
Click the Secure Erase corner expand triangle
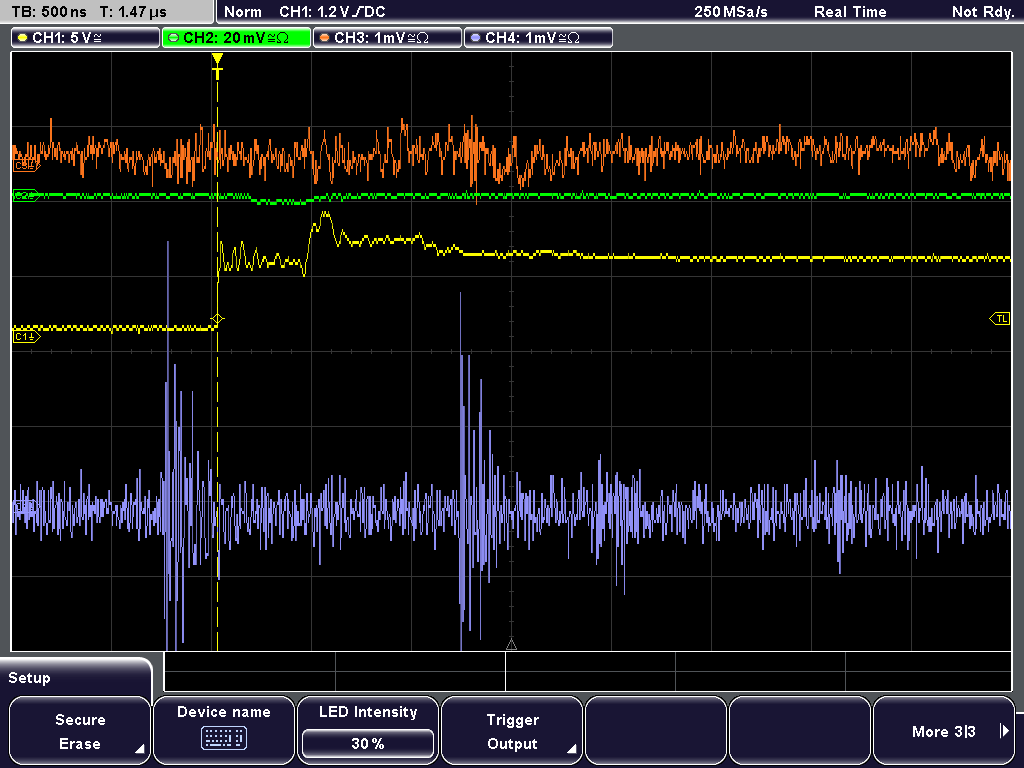[140, 749]
